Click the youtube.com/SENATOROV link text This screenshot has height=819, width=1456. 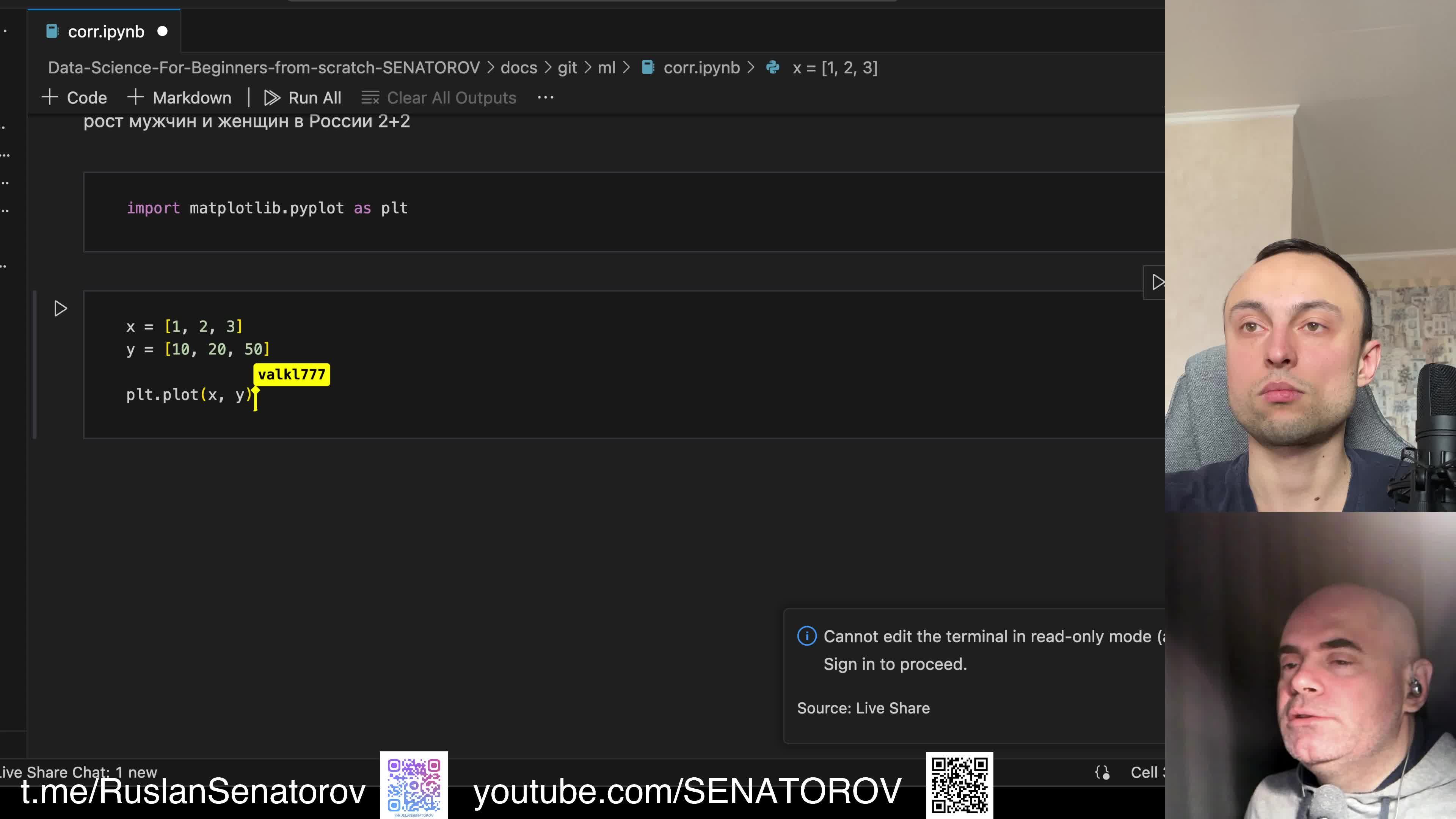pyautogui.click(x=687, y=792)
